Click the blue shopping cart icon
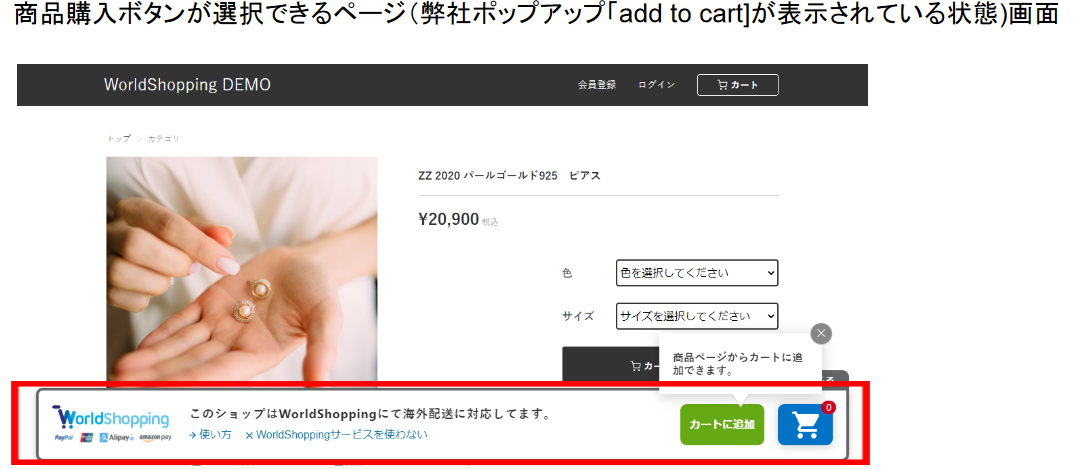 (805, 425)
